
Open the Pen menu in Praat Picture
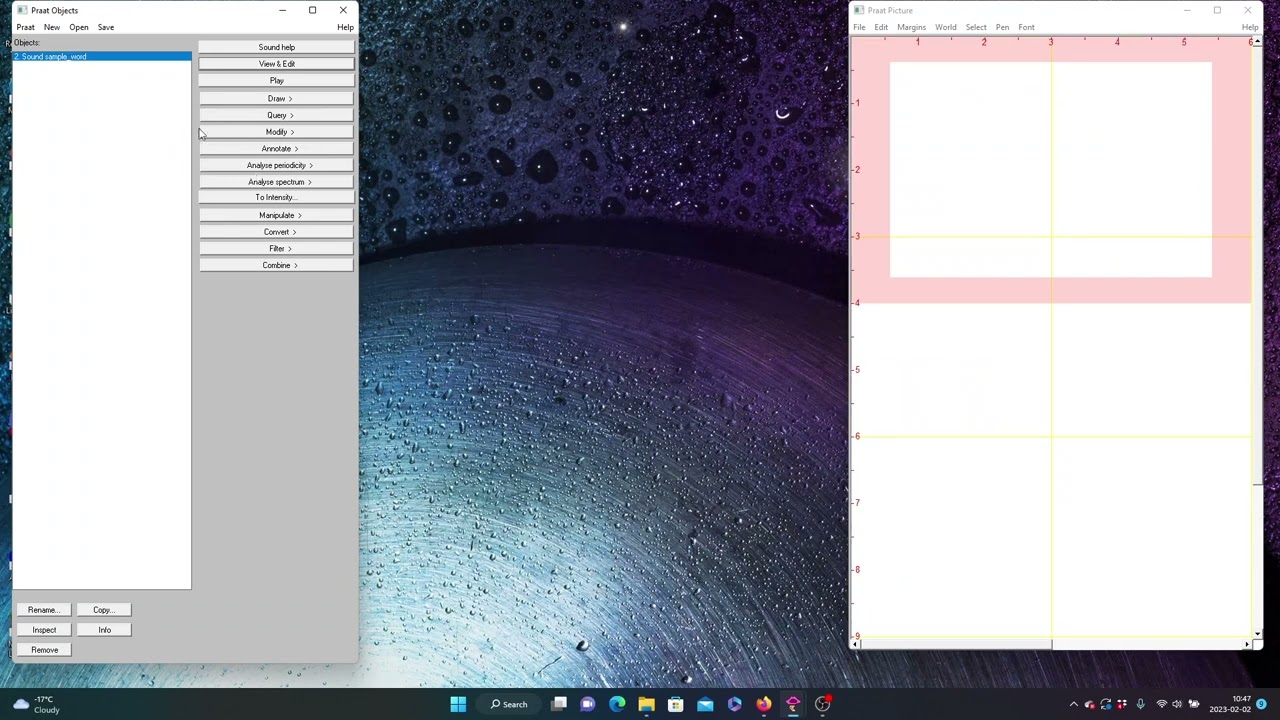coord(1002,27)
